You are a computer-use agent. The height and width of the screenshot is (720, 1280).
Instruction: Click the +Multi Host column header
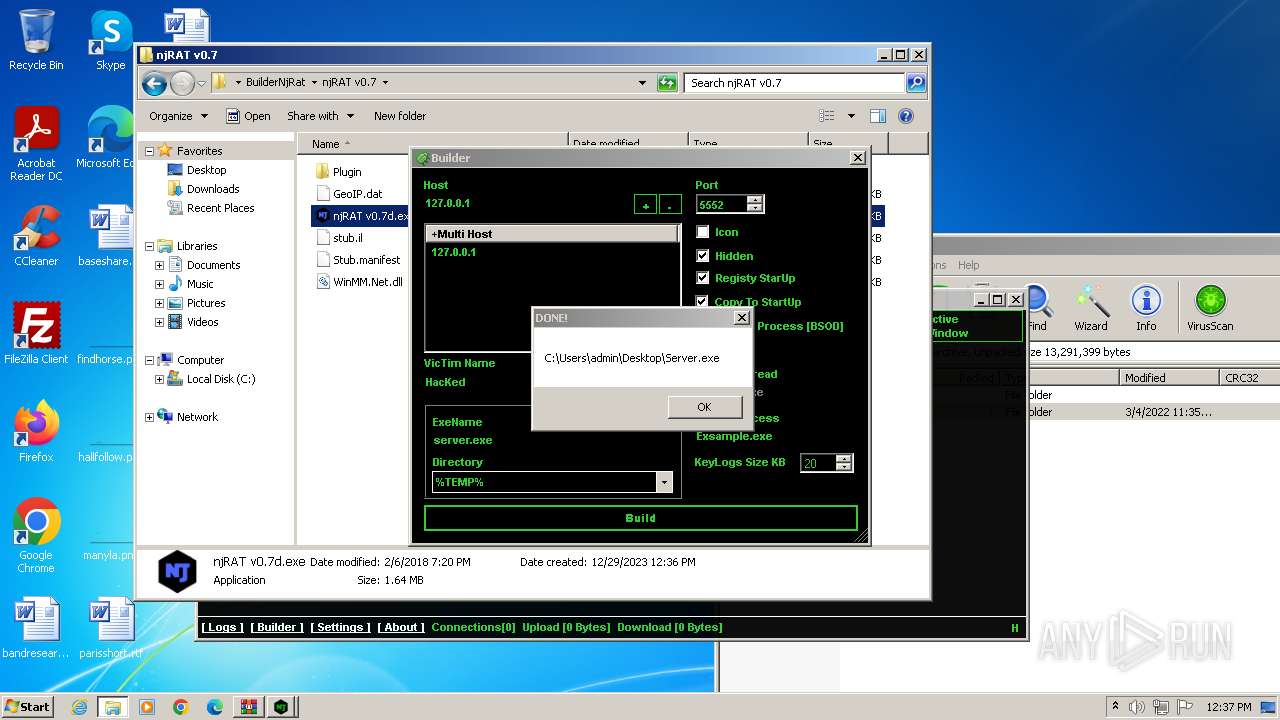tap(552, 234)
